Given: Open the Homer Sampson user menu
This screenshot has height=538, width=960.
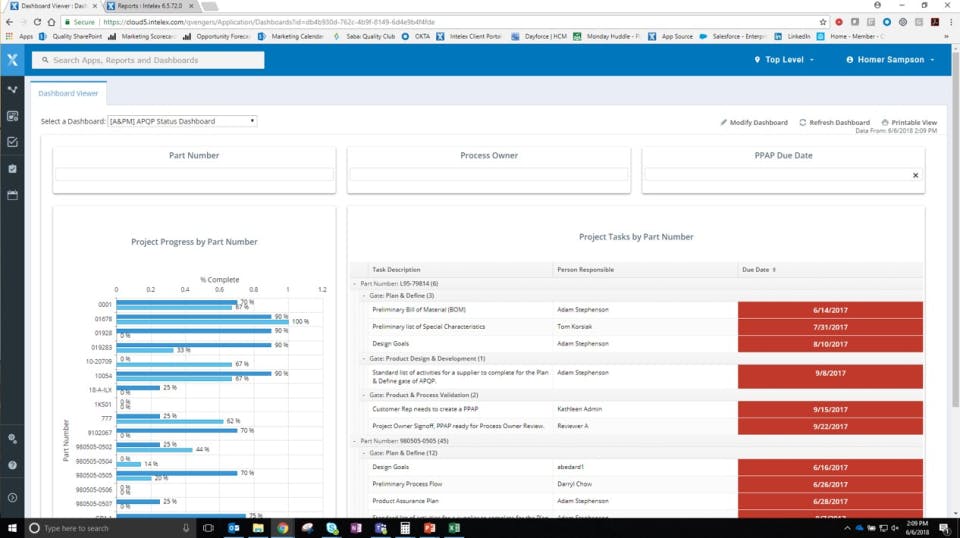Looking at the screenshot, I should (890, 60).
